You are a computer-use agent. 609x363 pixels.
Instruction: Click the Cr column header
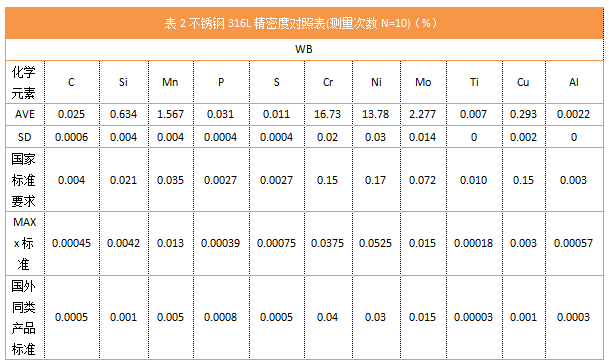pos(328,82)
